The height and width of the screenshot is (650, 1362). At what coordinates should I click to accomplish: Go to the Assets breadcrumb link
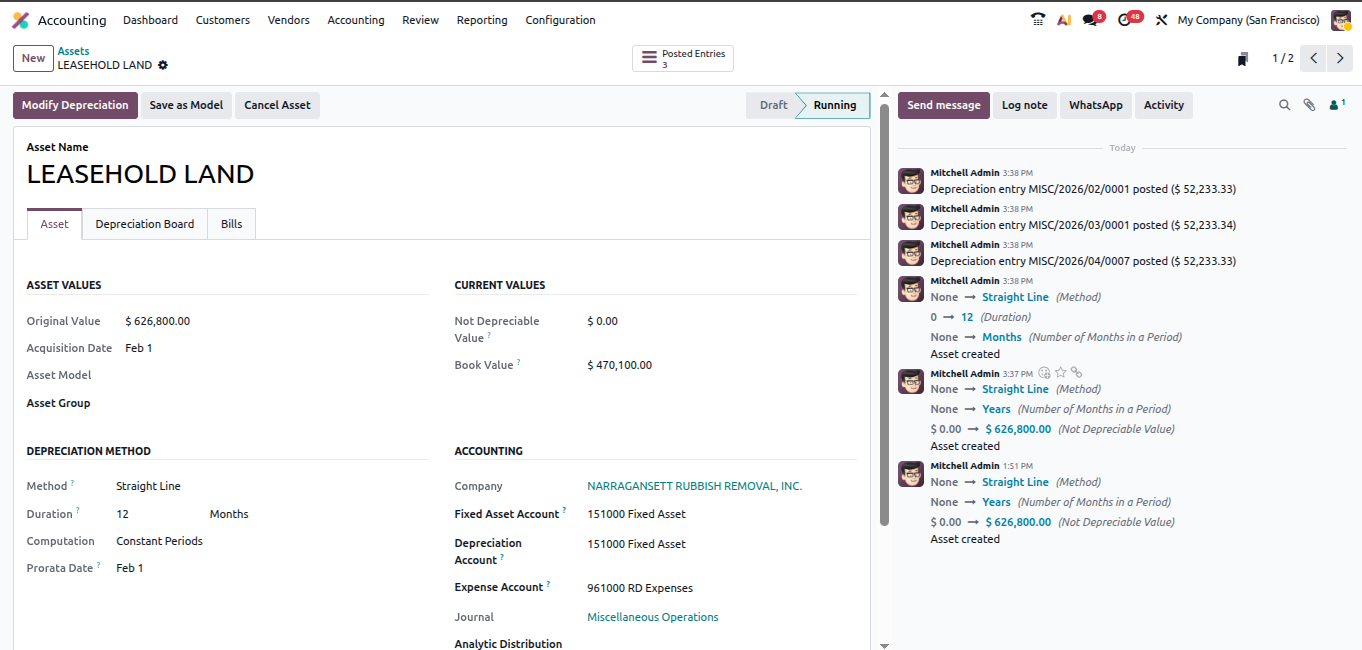tap(73, 51)
